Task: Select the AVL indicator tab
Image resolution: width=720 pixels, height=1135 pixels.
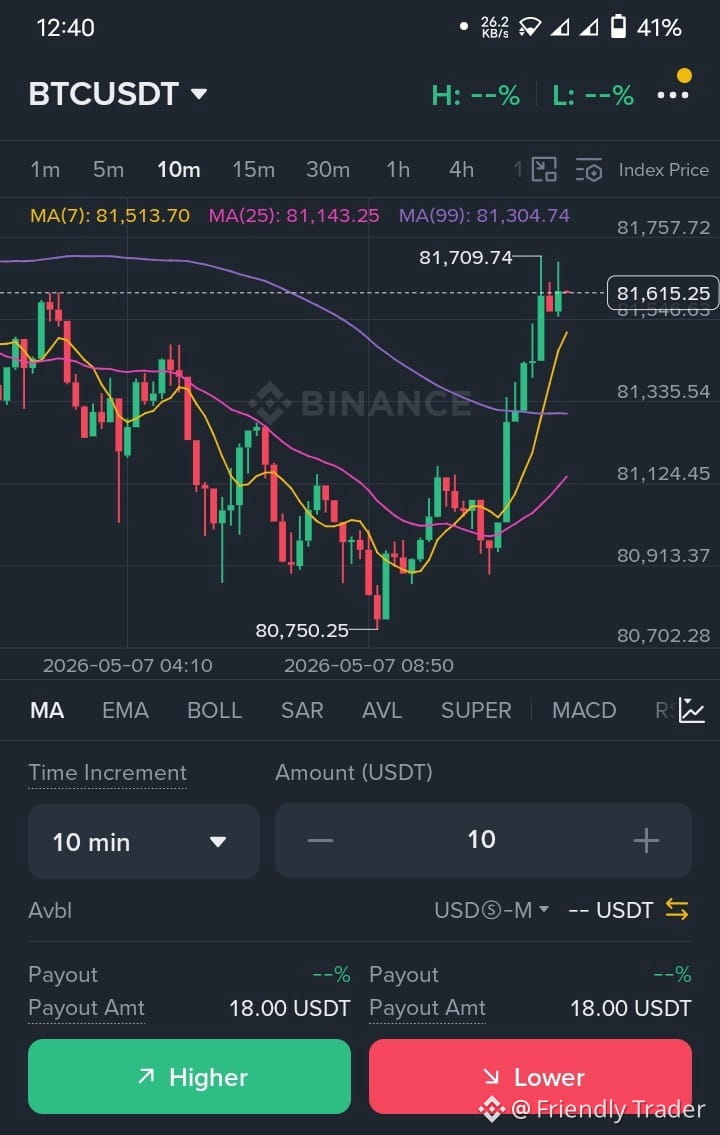Action: pos(381,710)
